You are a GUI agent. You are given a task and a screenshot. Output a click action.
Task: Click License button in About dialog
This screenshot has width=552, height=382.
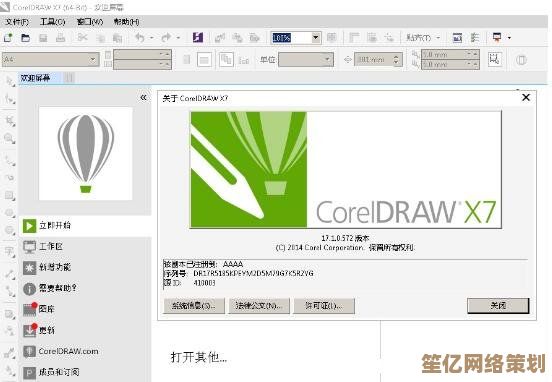324,306
